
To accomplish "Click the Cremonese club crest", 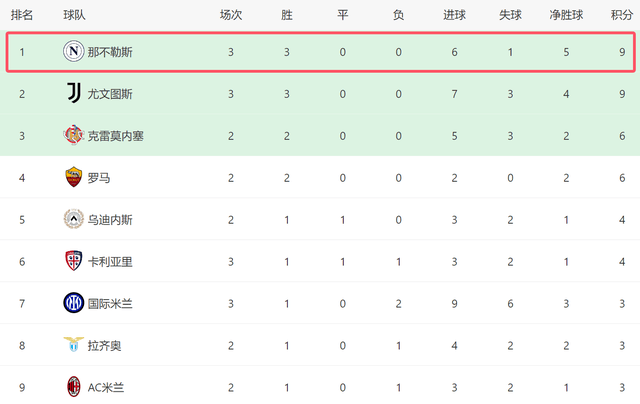I will (x=73, y=135).
